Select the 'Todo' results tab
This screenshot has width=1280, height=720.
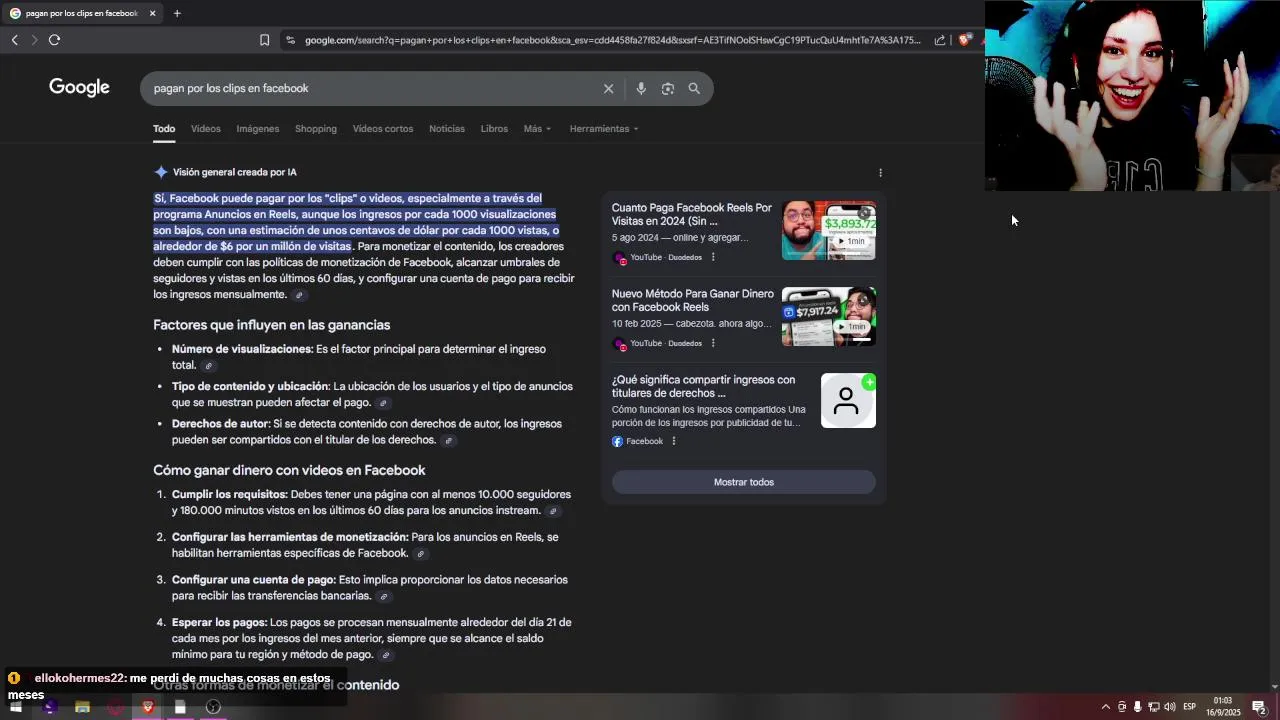point(164,129)
